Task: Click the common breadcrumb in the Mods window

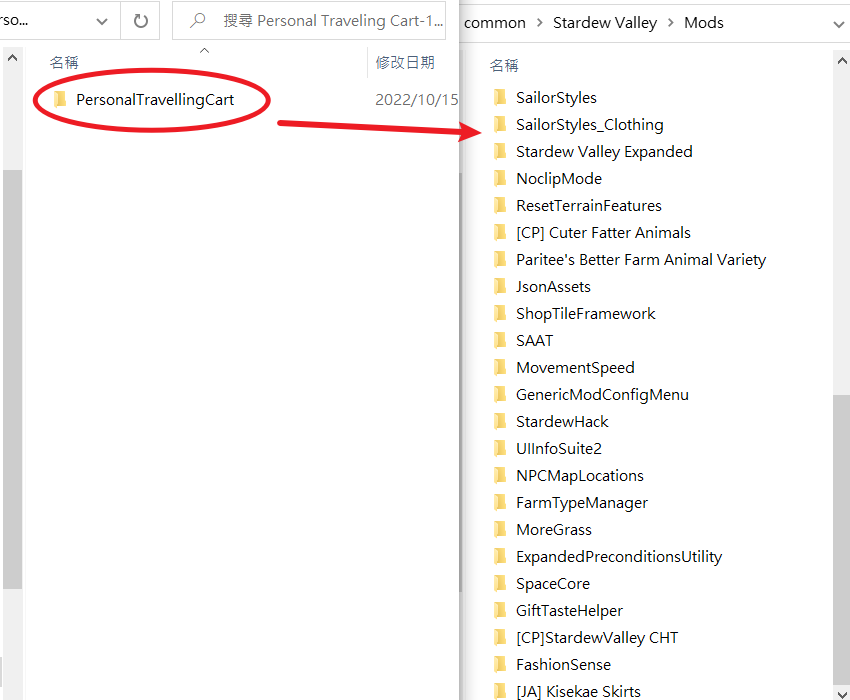Action: point(494,23)
